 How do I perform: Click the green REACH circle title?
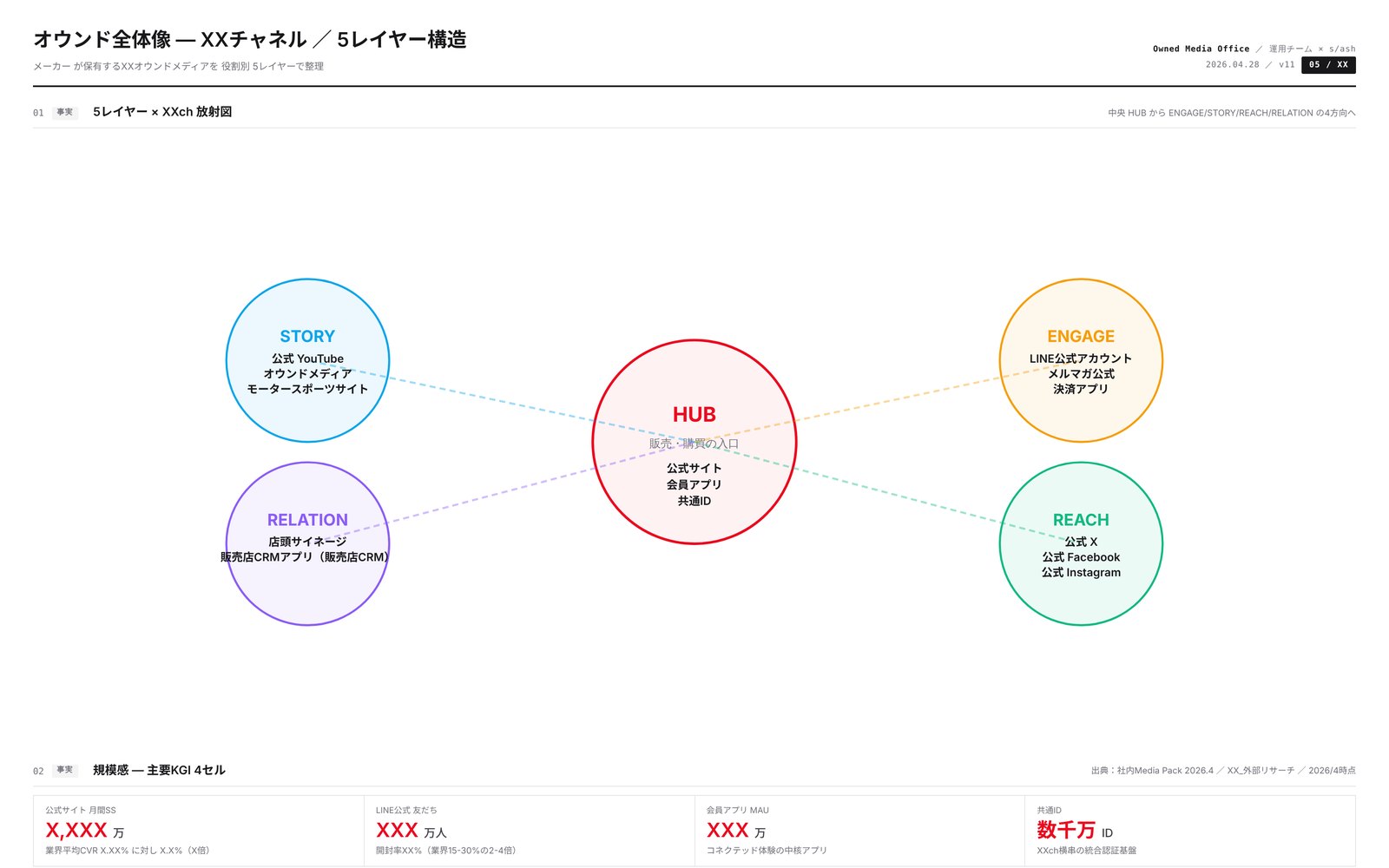(1081, 520)
